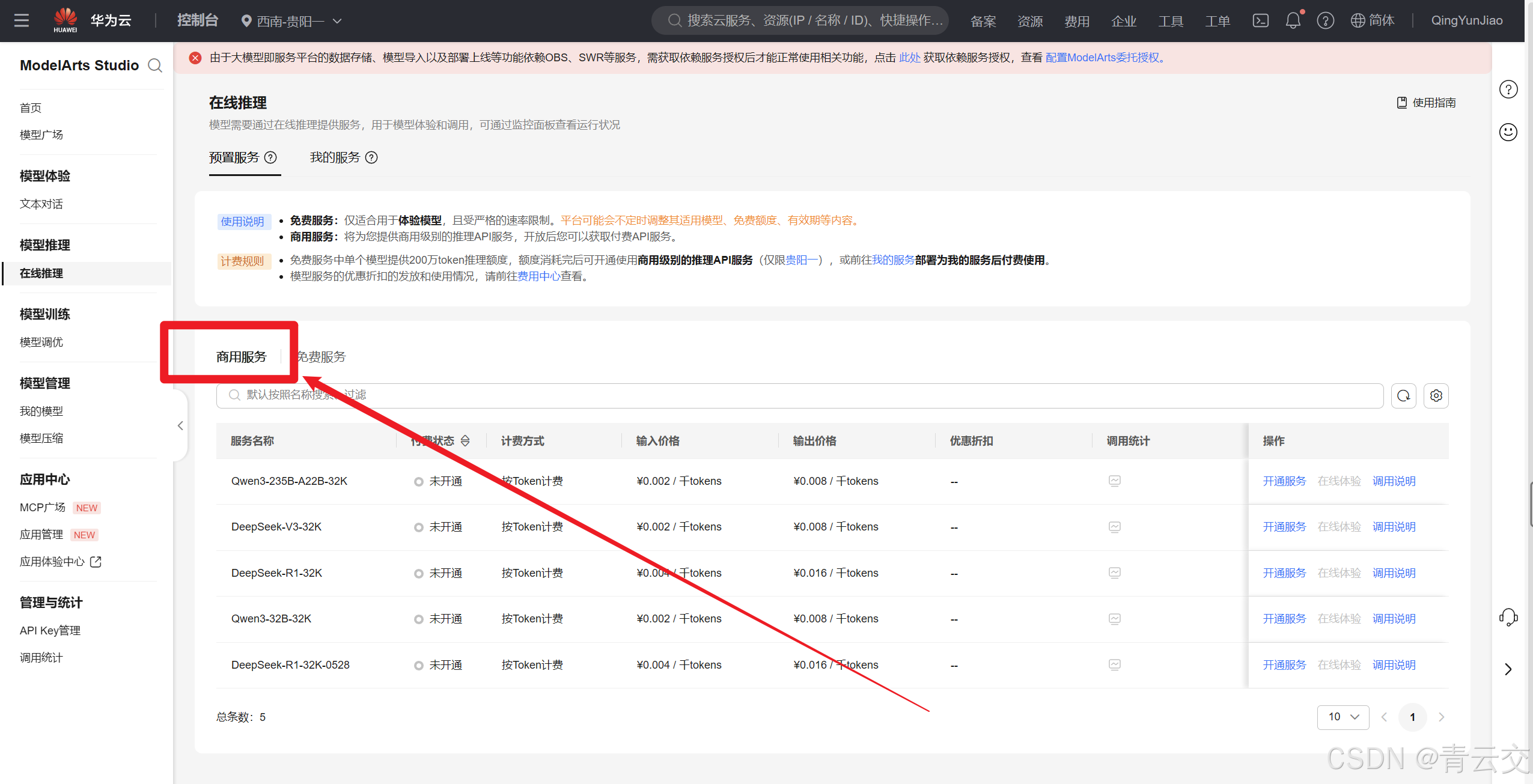Open API Key管理 in sidebar
Screen dimensions: 1533x784
(50, 630)
